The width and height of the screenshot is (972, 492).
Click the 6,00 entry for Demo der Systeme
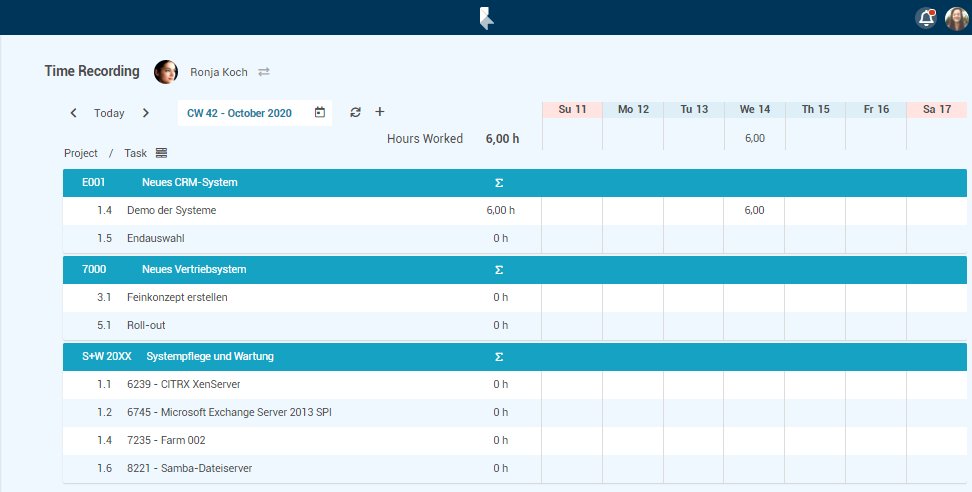click(754, 211)
